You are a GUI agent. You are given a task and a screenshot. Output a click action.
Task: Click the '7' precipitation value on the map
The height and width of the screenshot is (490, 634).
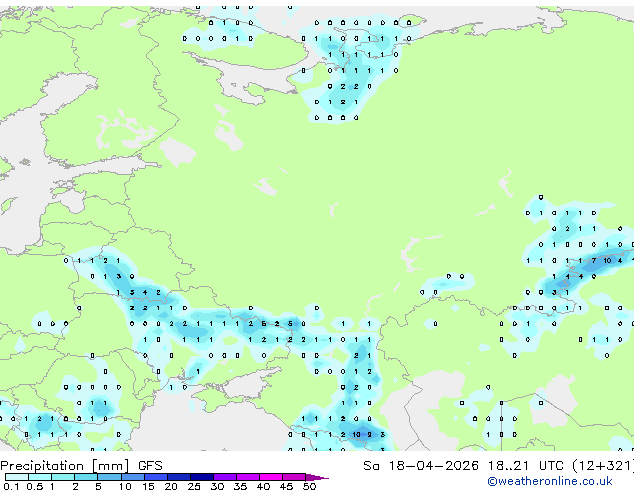pos(594,261)
